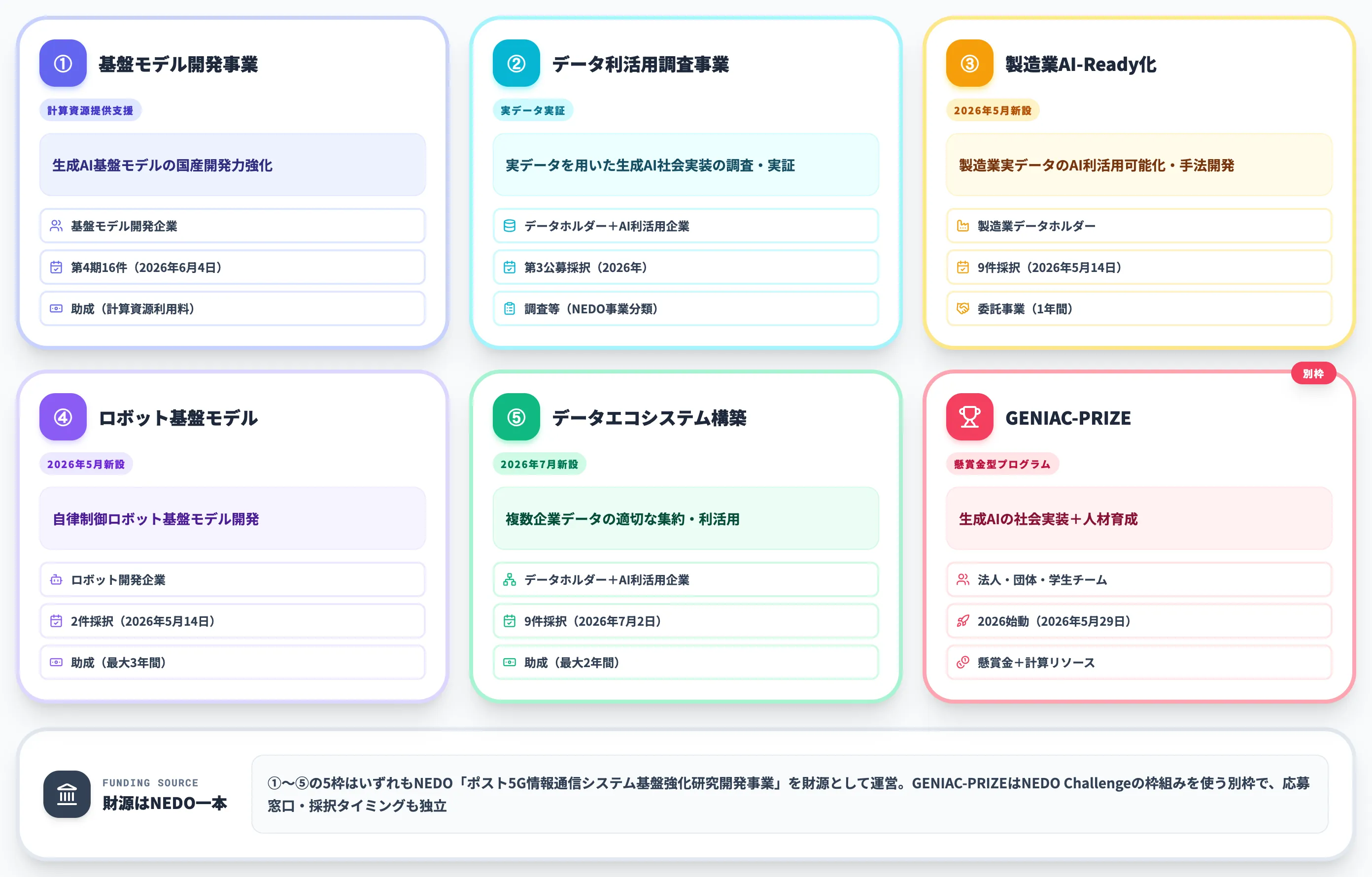Image resolution: width=1372 pixels, height=877 pixels.
Task: Click the 財源はNEDO一本 label
Action: (x=165, y=804)
